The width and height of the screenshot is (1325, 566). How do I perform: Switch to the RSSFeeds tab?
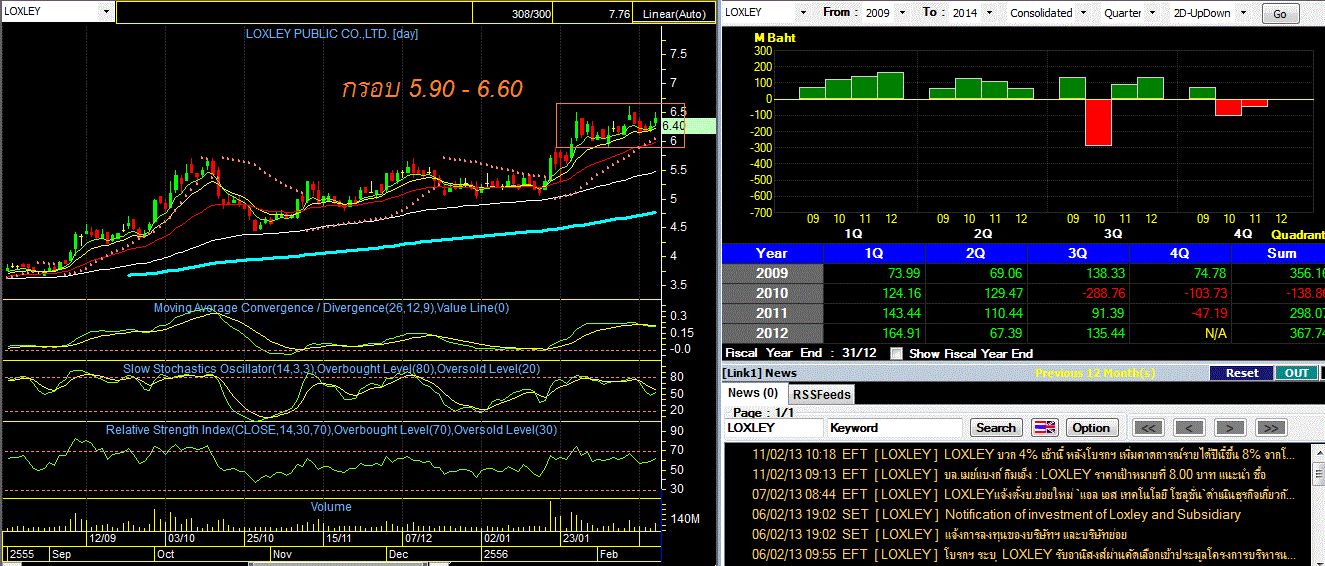(x=822, y=394)
